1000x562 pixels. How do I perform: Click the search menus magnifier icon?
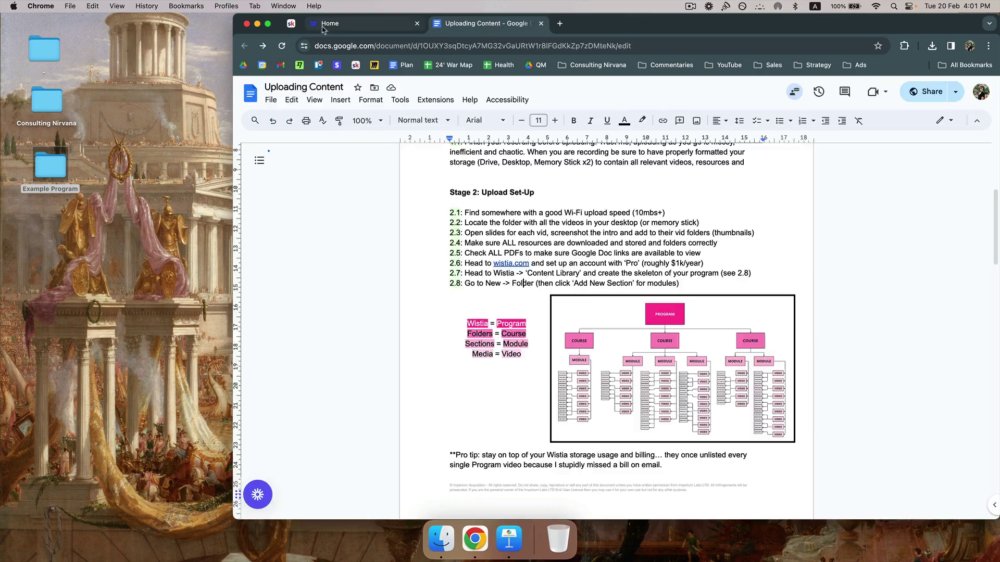point(254,120)
